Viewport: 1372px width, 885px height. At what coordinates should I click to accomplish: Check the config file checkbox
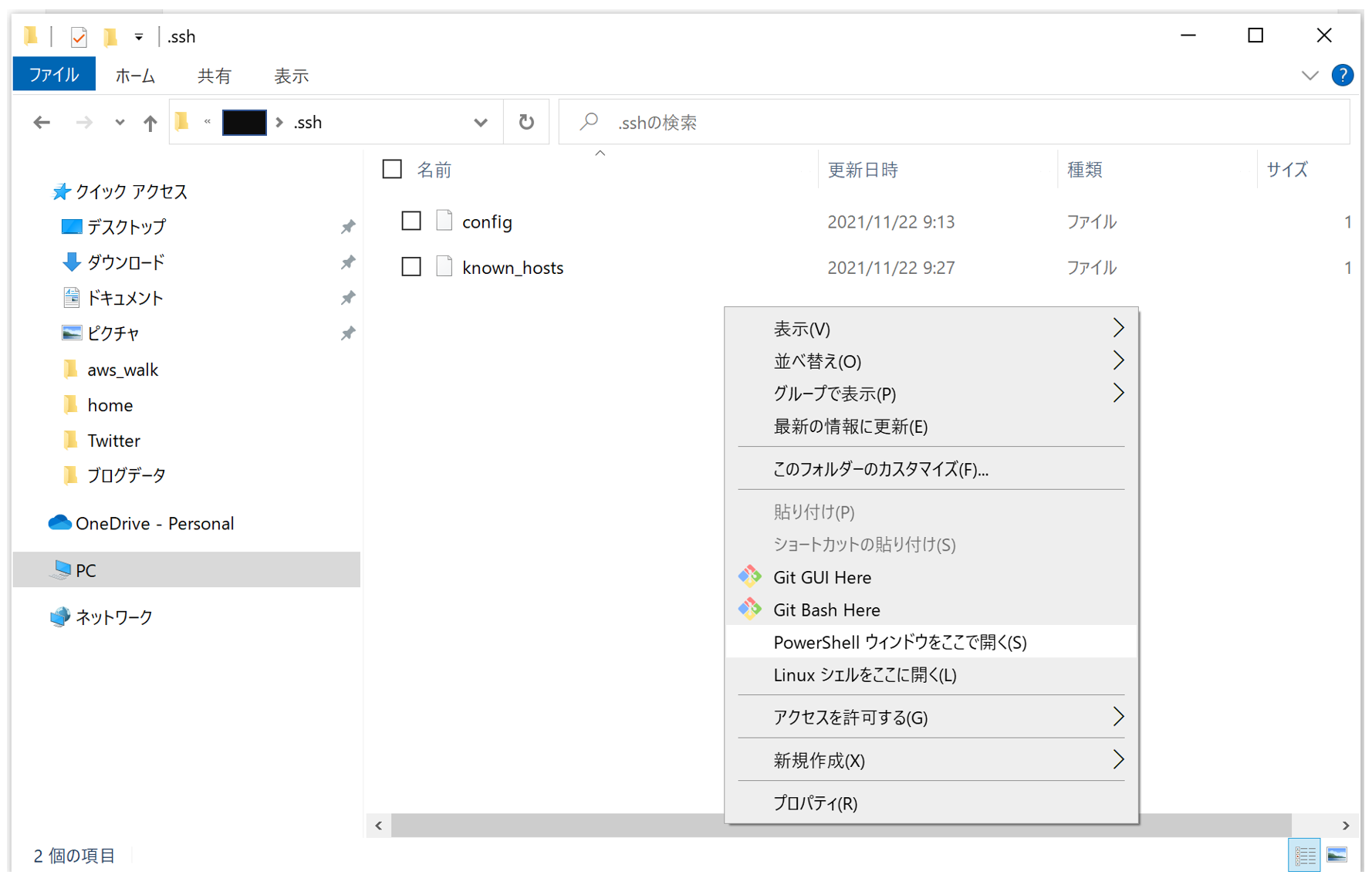(411, 221)
